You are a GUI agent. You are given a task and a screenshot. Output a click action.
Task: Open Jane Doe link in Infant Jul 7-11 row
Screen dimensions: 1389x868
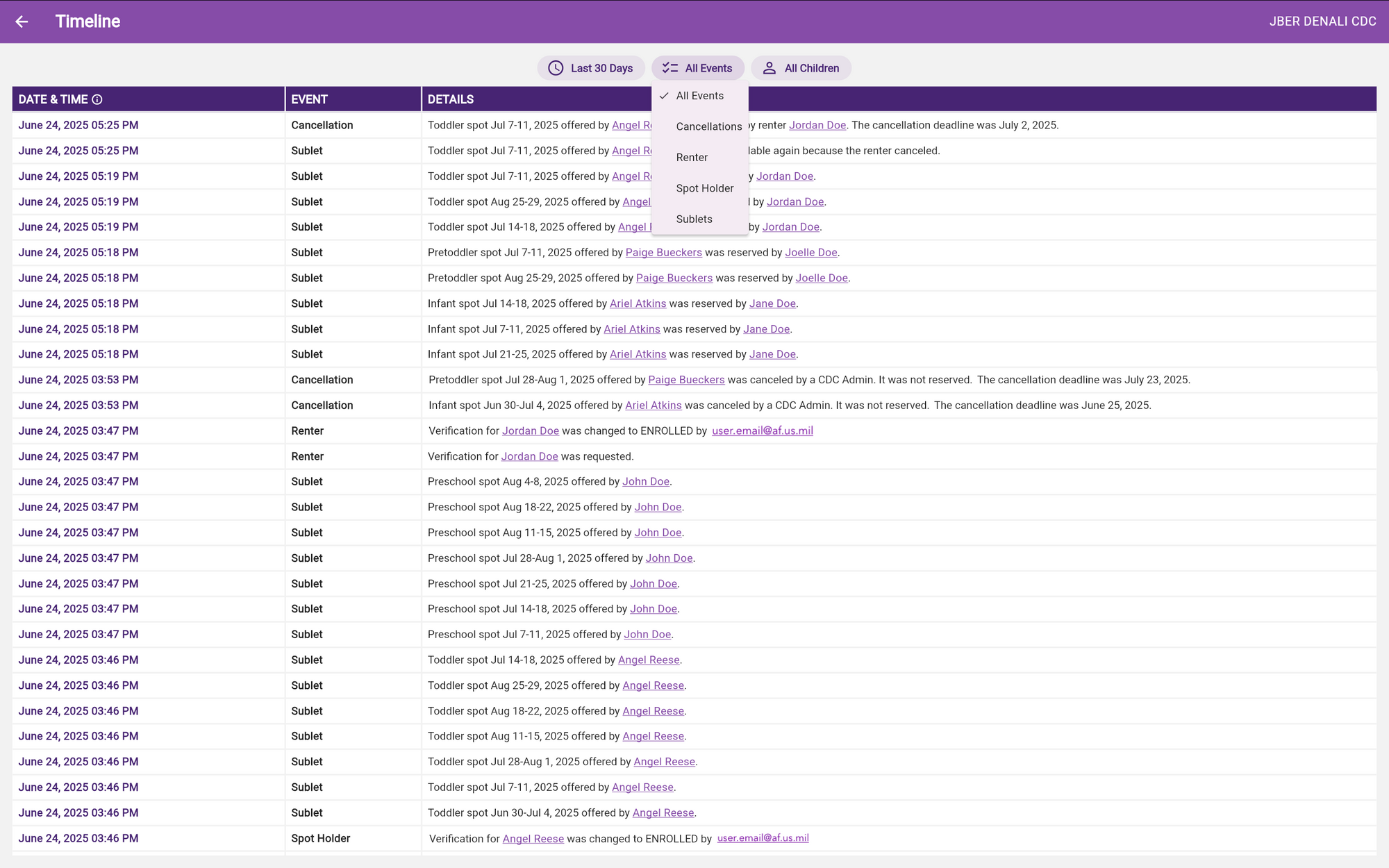click(x=767, y=329)
